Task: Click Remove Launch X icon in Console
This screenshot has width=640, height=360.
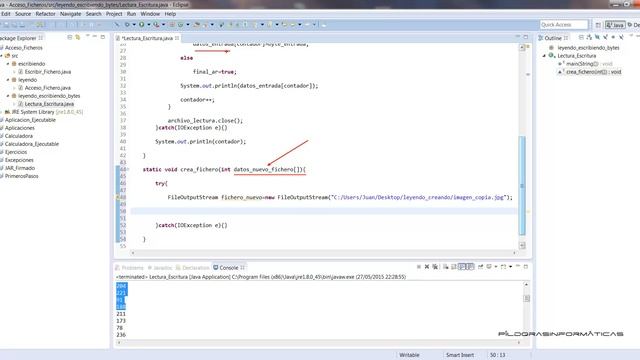Action: click(x=427, y=267)
